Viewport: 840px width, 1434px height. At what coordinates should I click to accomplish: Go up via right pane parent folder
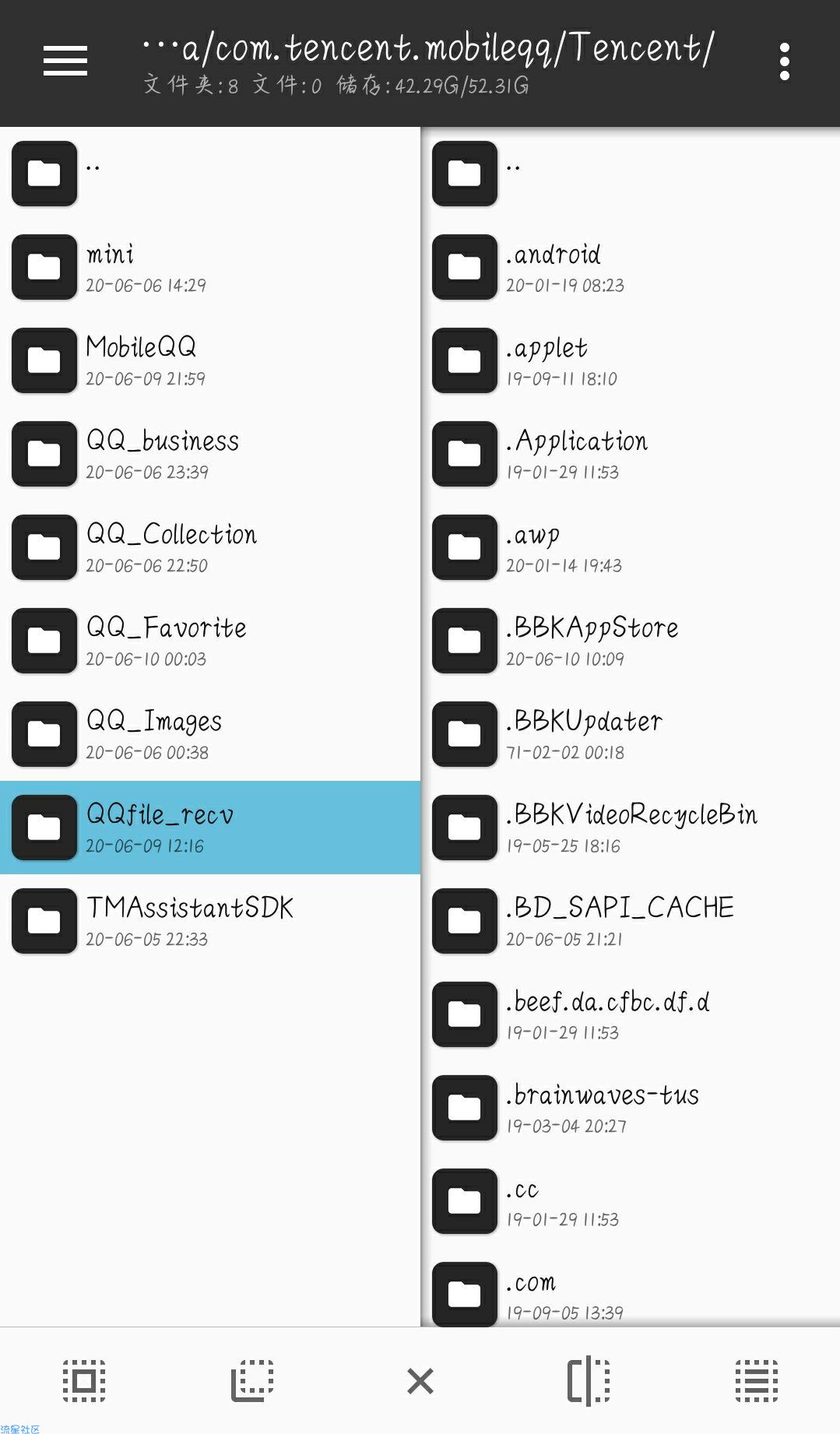[631, 173]
